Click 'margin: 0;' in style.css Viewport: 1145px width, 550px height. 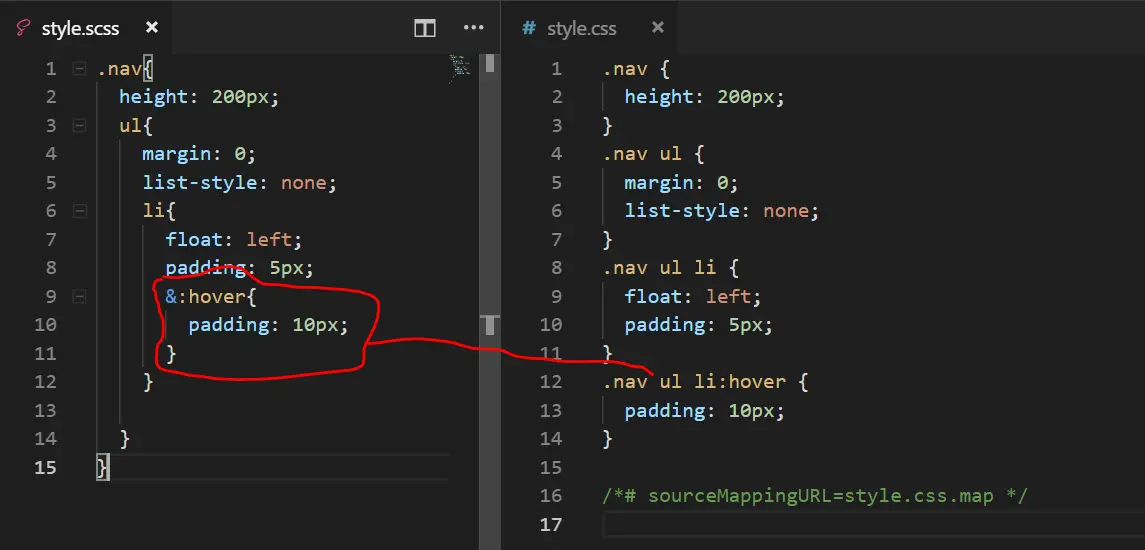[681, 183]
